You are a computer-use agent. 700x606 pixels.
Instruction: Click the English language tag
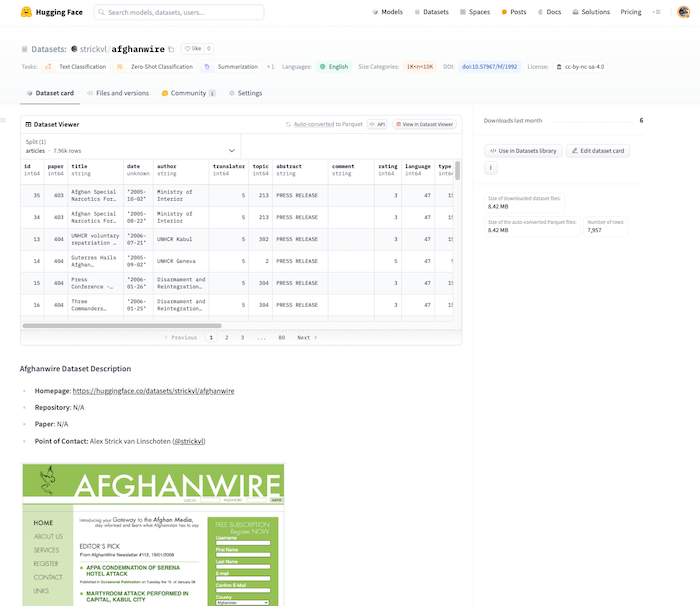point(334,67)
